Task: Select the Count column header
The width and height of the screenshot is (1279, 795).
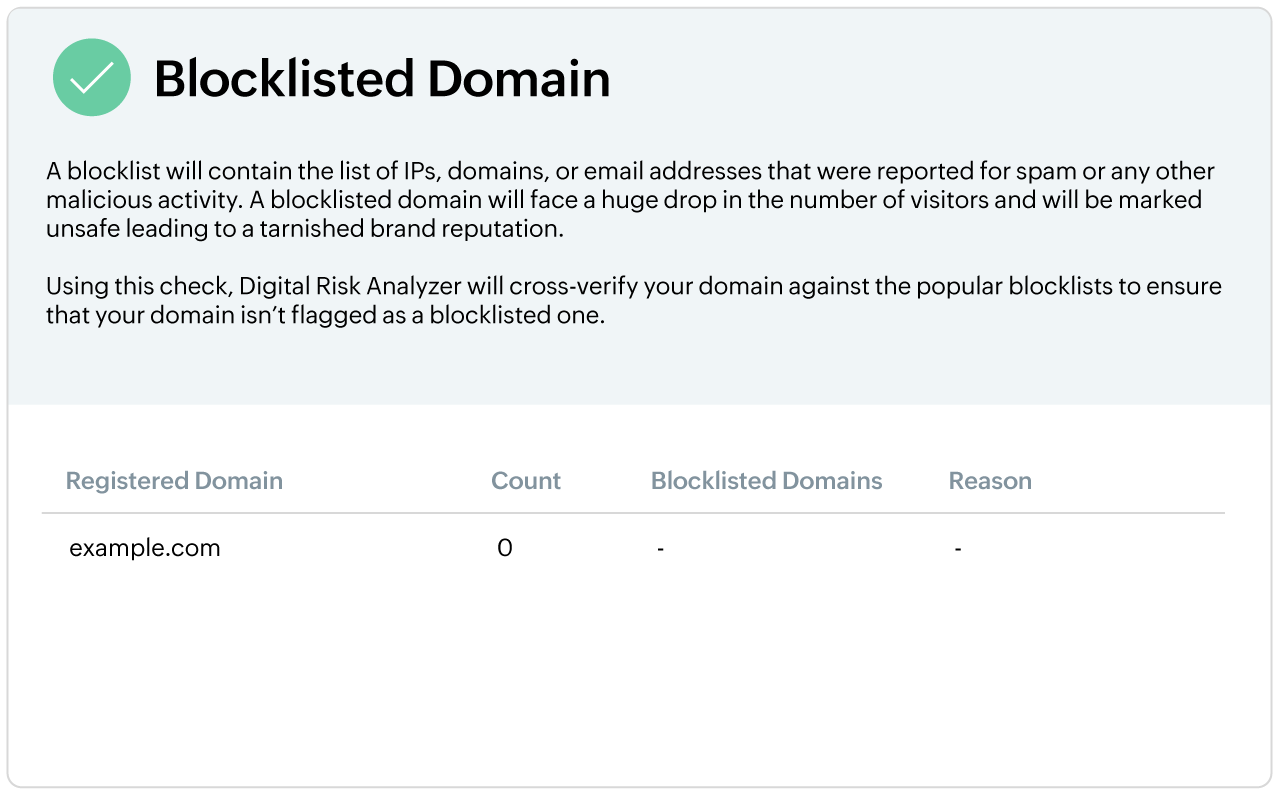Action: pyautogui.click(x=525, y=481)
